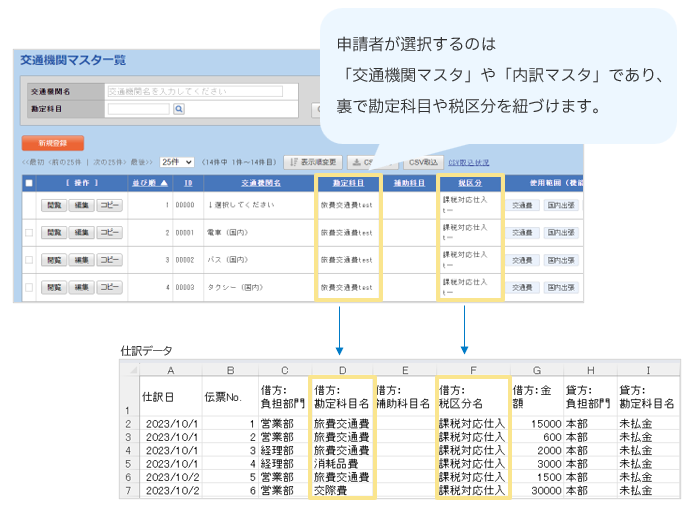Check the box for 電車（国内） row

[x=28, y=232]
